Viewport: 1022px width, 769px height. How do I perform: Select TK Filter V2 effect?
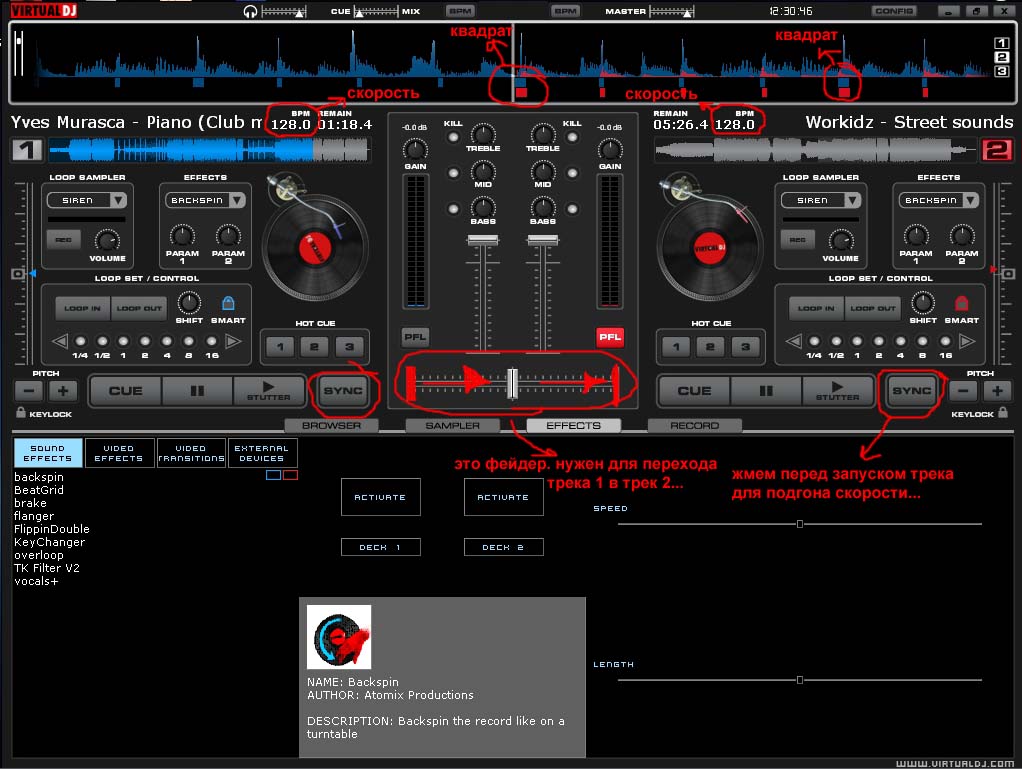coord(47,568)
